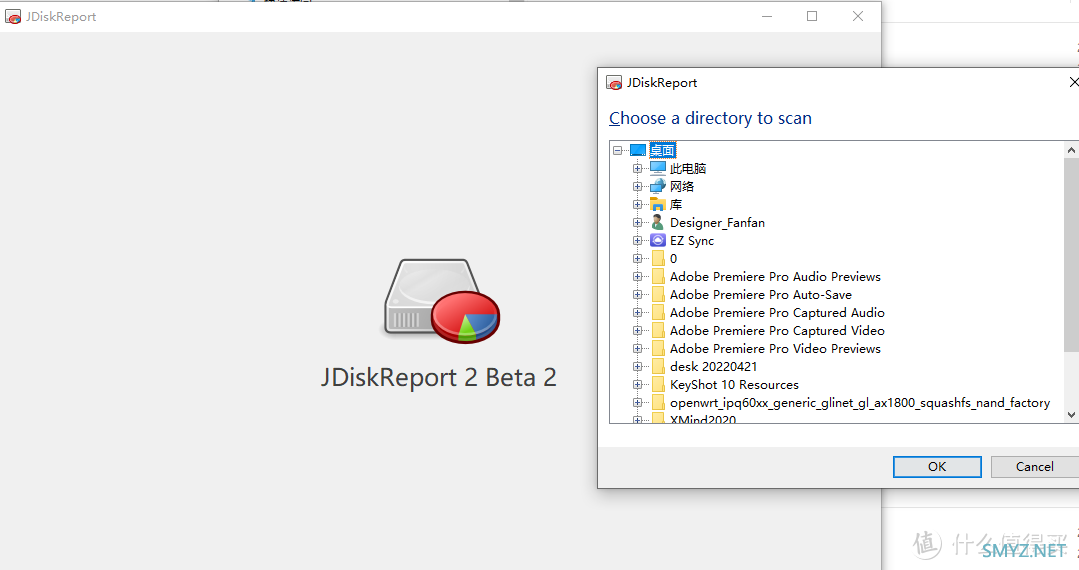Click the JDiskReport icon in the dialog title bar

click(614, 83)
